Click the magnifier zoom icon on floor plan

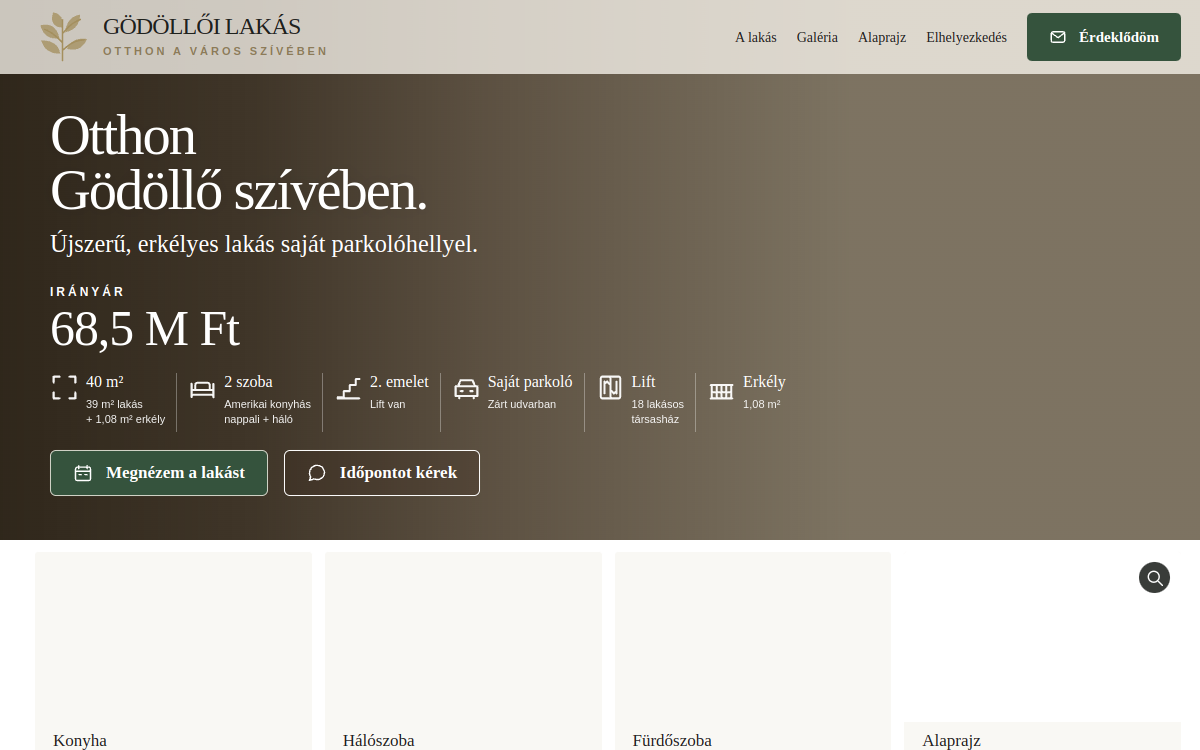coord(1154,577)
